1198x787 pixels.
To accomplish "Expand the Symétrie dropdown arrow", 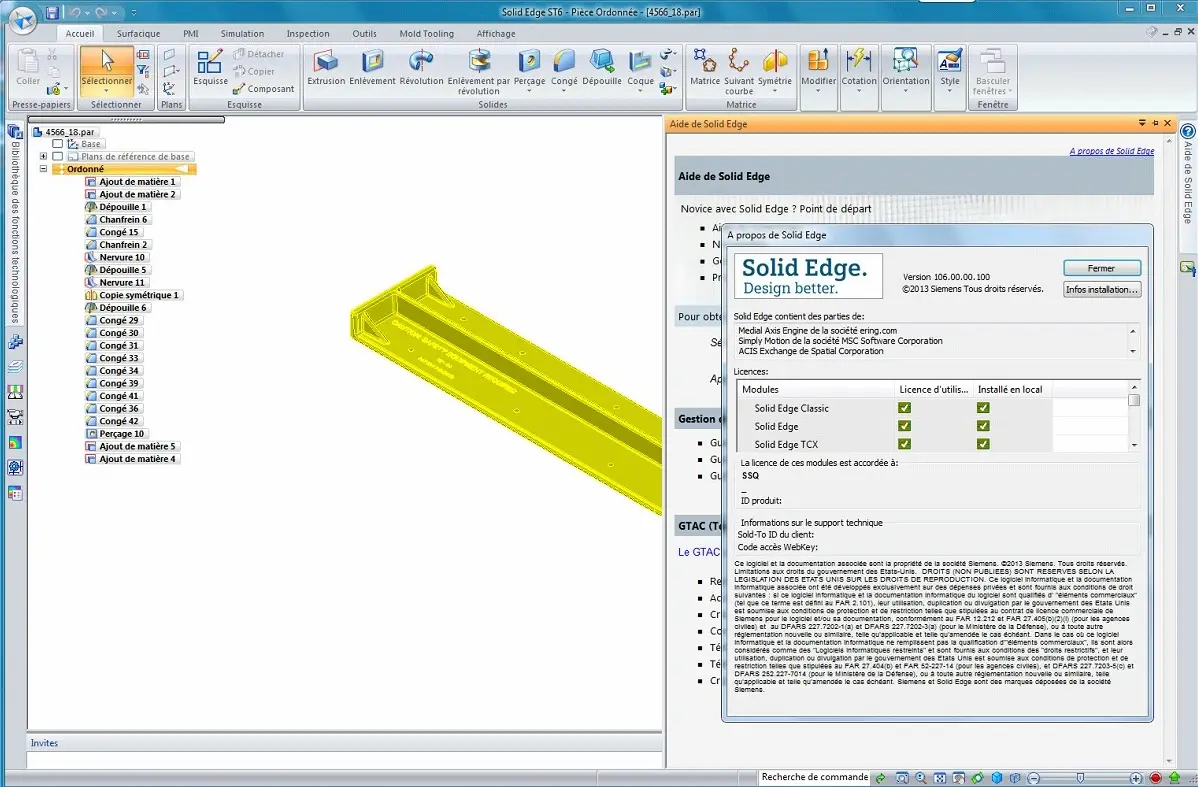I will click(x=775, y=91).
